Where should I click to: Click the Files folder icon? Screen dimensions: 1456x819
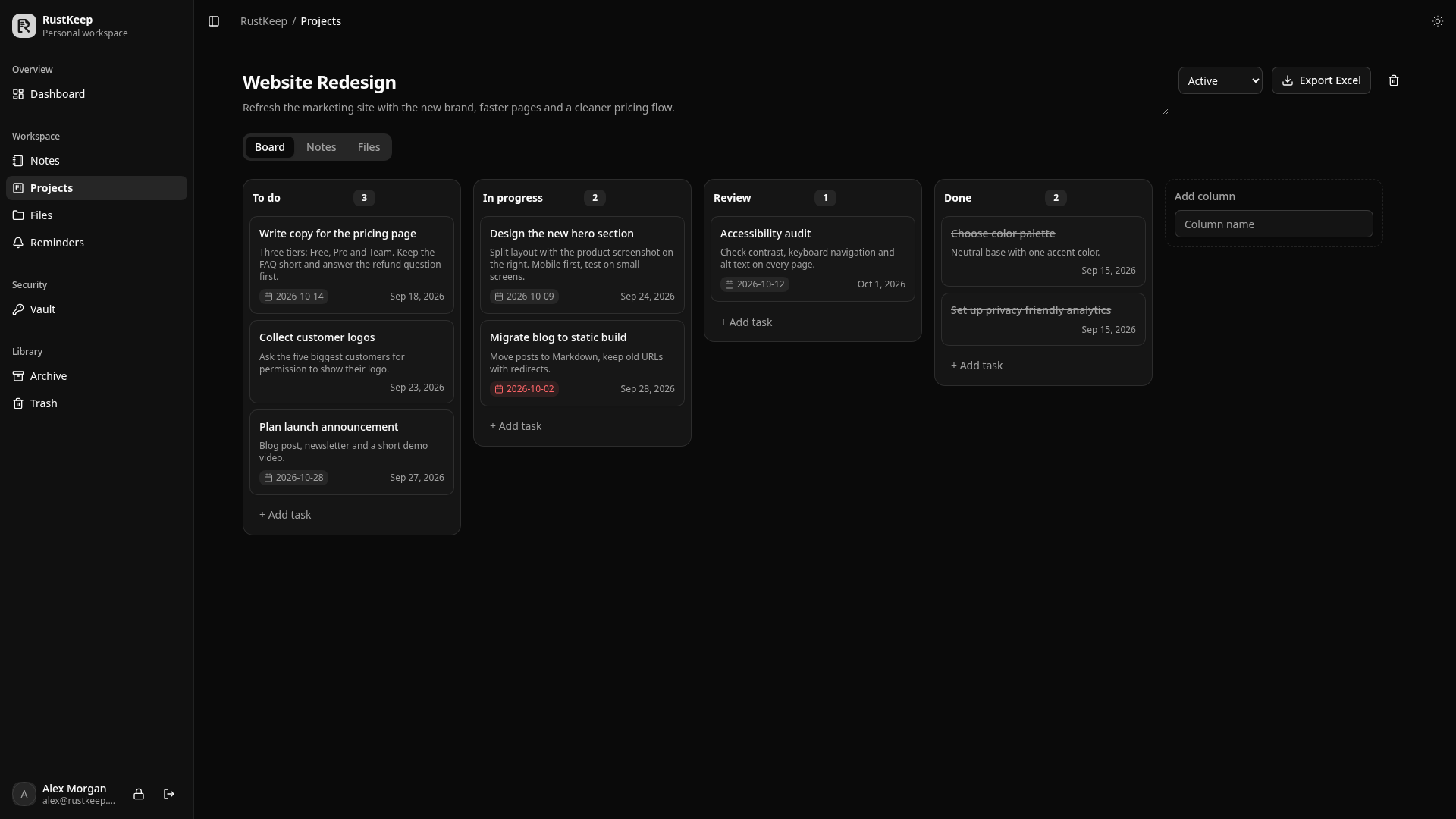click(18, 215)
